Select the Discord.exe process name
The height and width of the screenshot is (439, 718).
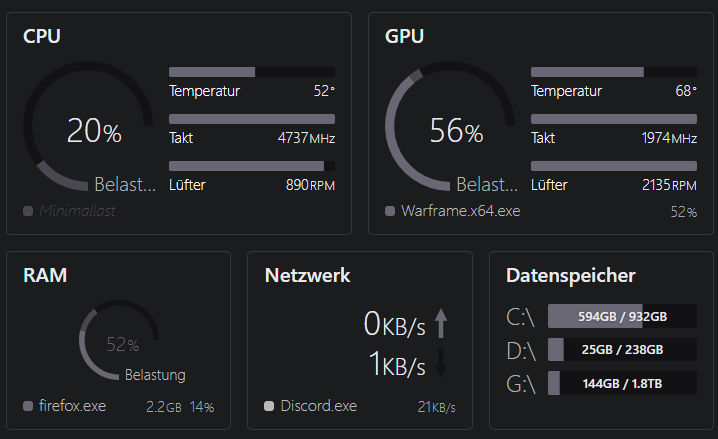pyautogui.click(x=318, y=406)
